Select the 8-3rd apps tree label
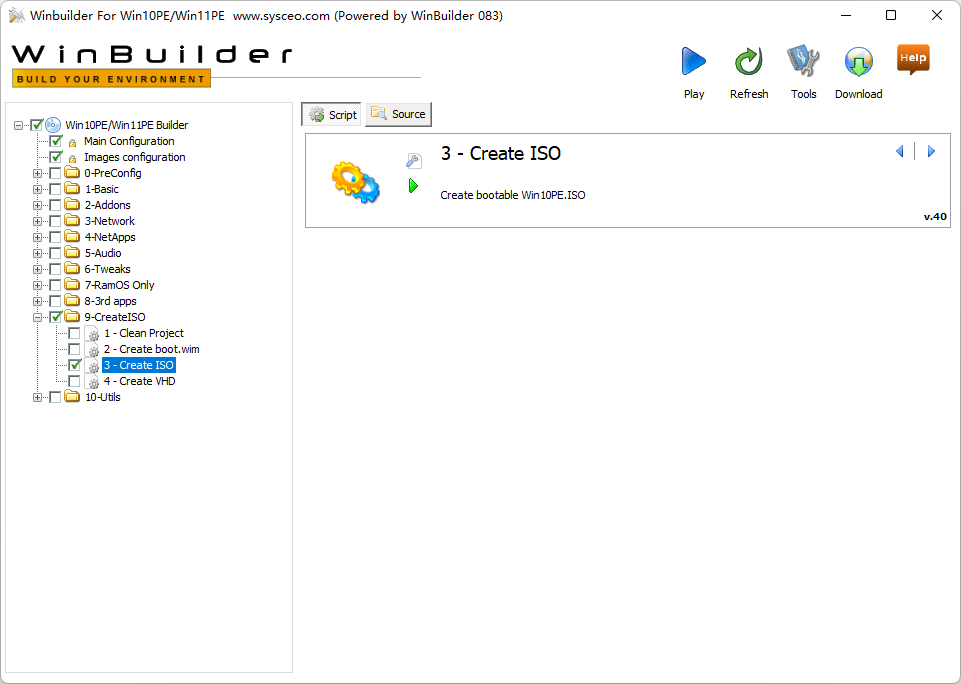 (110, 301)
